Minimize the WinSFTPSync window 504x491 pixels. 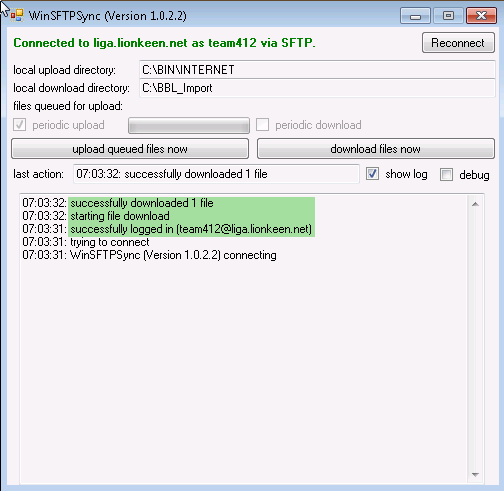pyautogui.click(x=415, y=16)
